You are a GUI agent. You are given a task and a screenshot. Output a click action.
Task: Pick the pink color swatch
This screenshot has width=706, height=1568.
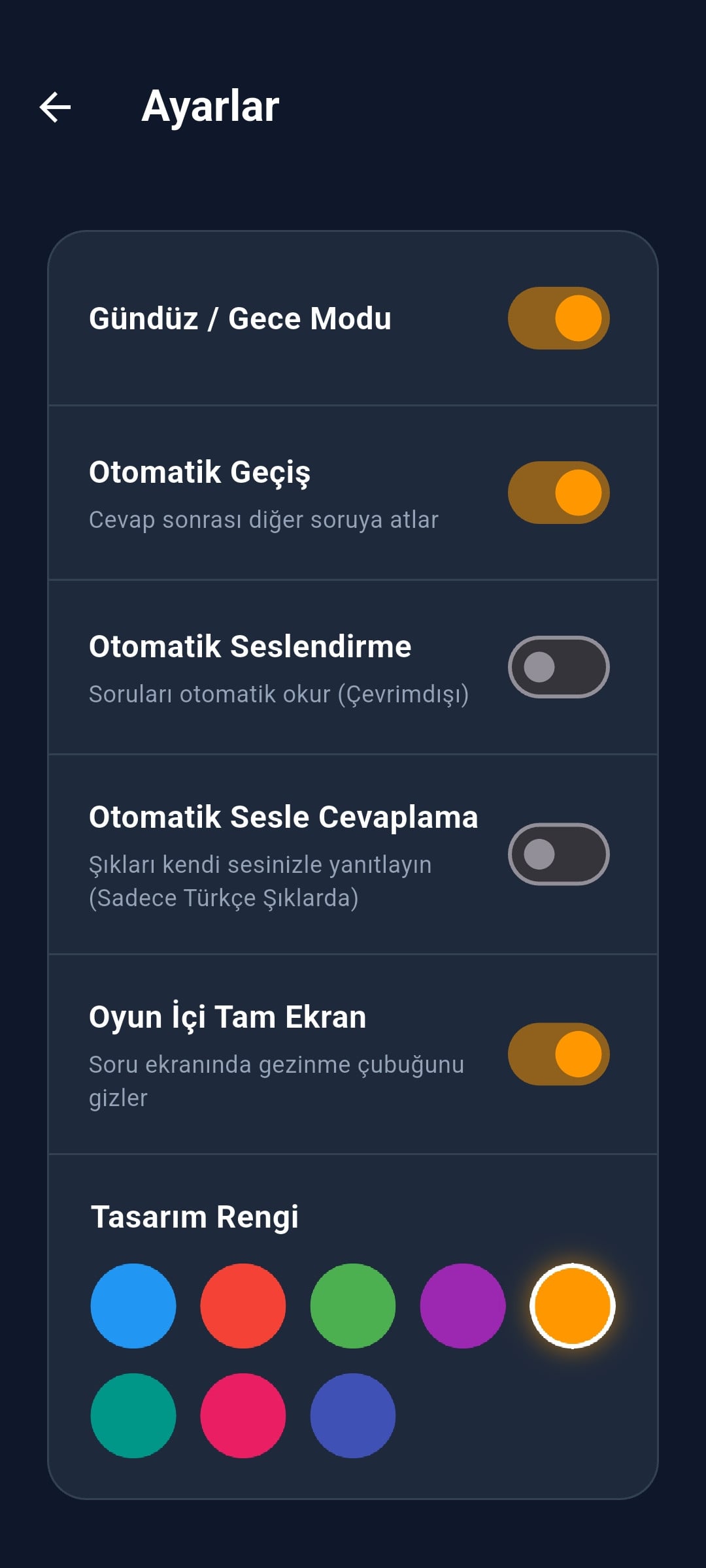[243, 1416]
